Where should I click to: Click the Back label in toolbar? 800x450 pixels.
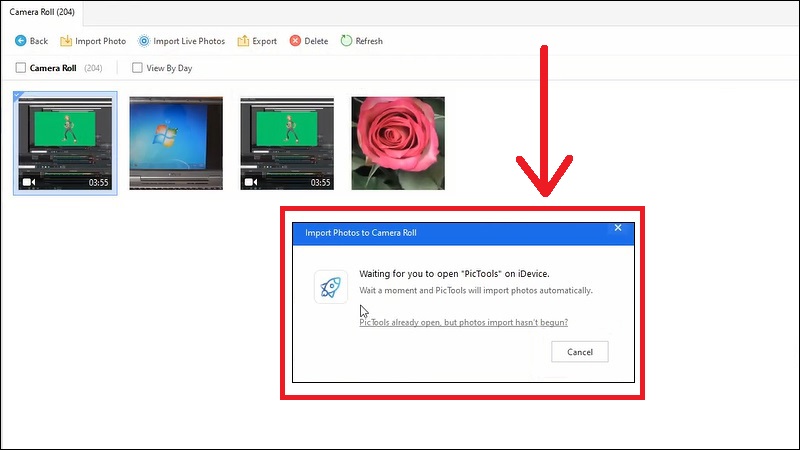[39, 41]
